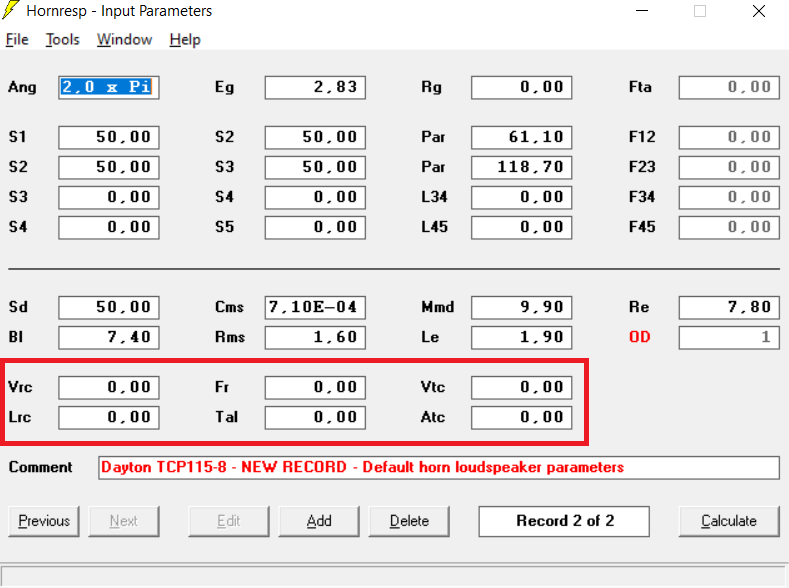Click the Par field showing 61,10
Viewport: 789px width, 588px height.
tap(521, 137)
